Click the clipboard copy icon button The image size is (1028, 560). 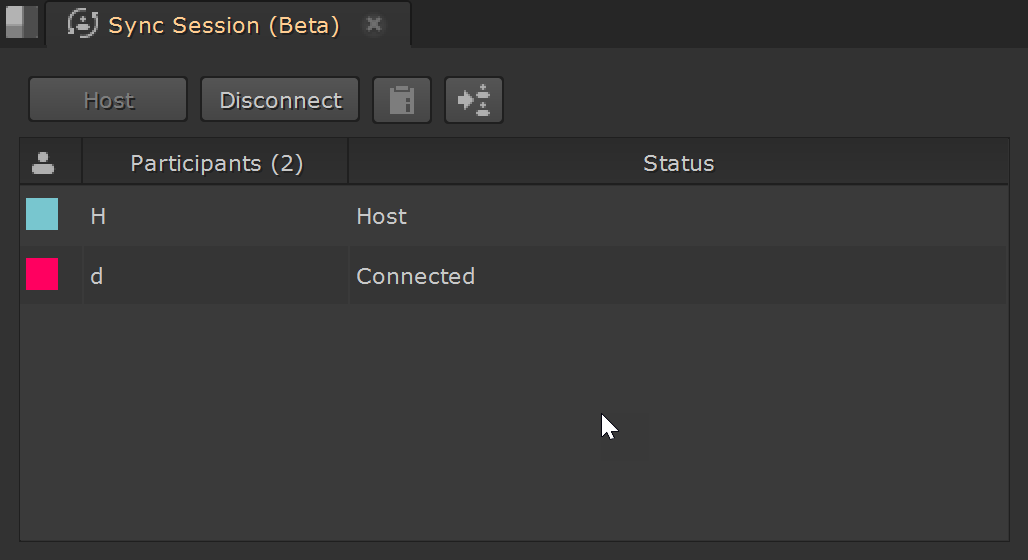pyautogui.click(x=402, y=100)
